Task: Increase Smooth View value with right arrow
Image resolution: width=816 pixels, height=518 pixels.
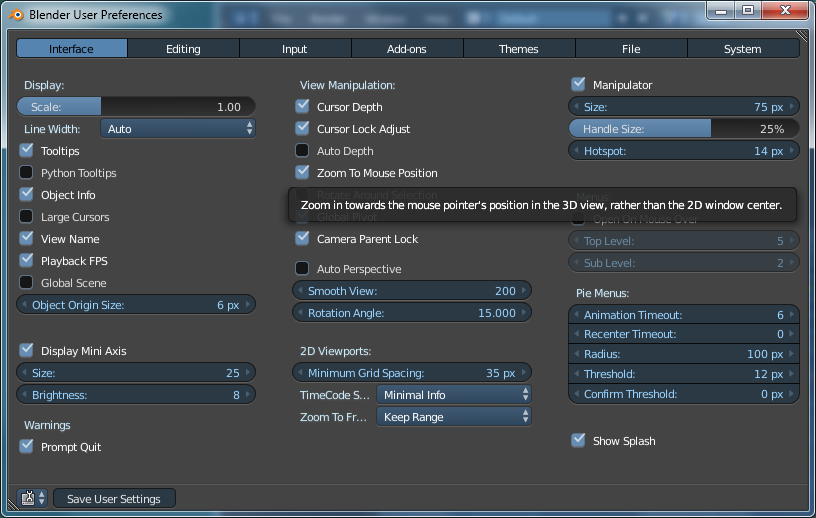Action: [524, 290]
